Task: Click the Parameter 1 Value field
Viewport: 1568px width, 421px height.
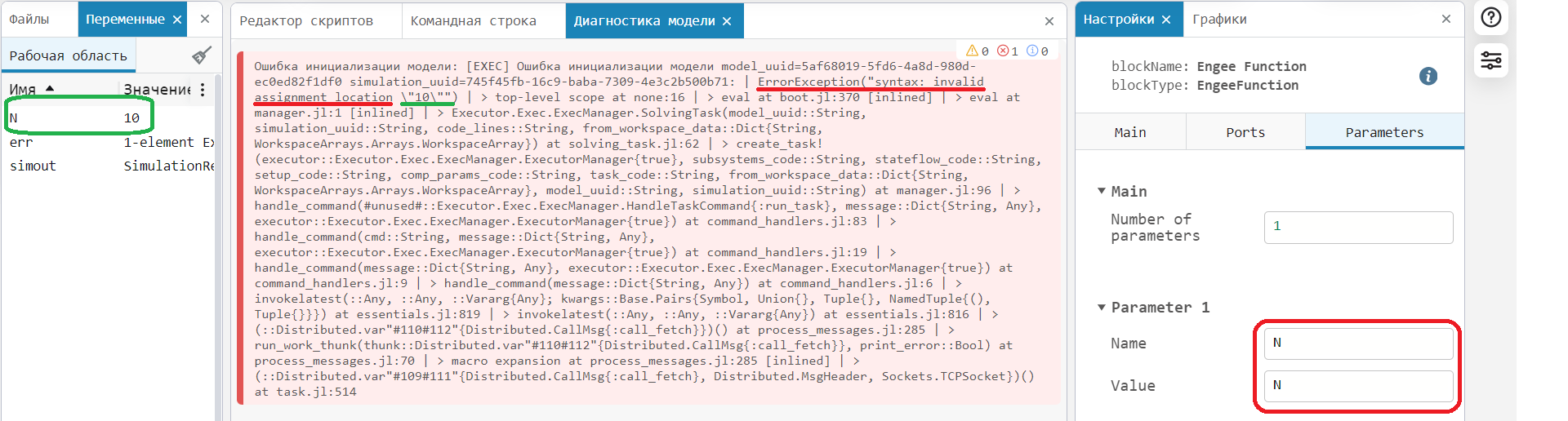Action: coord(1358,386)
